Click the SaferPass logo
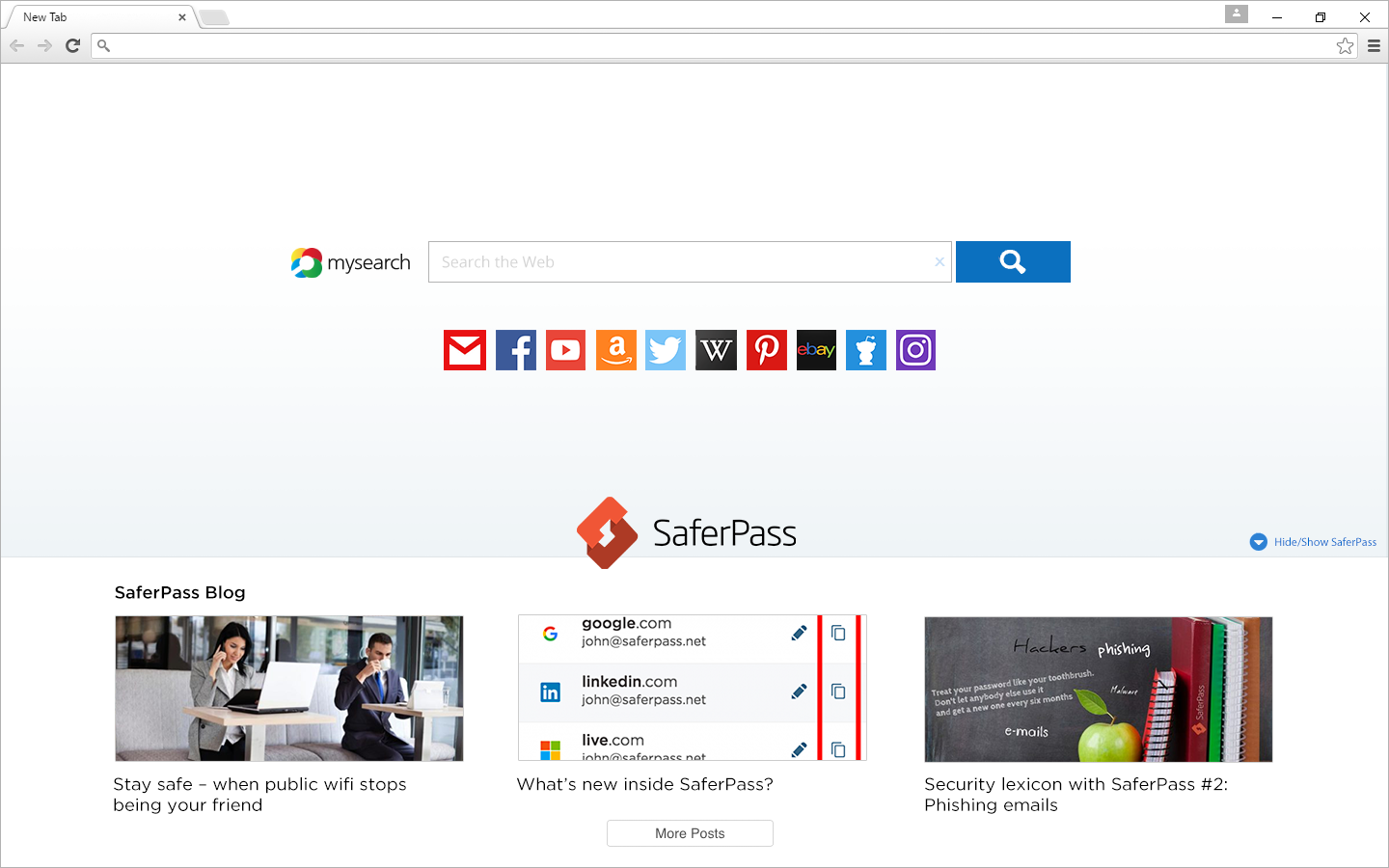 click(x=687, y=532)
